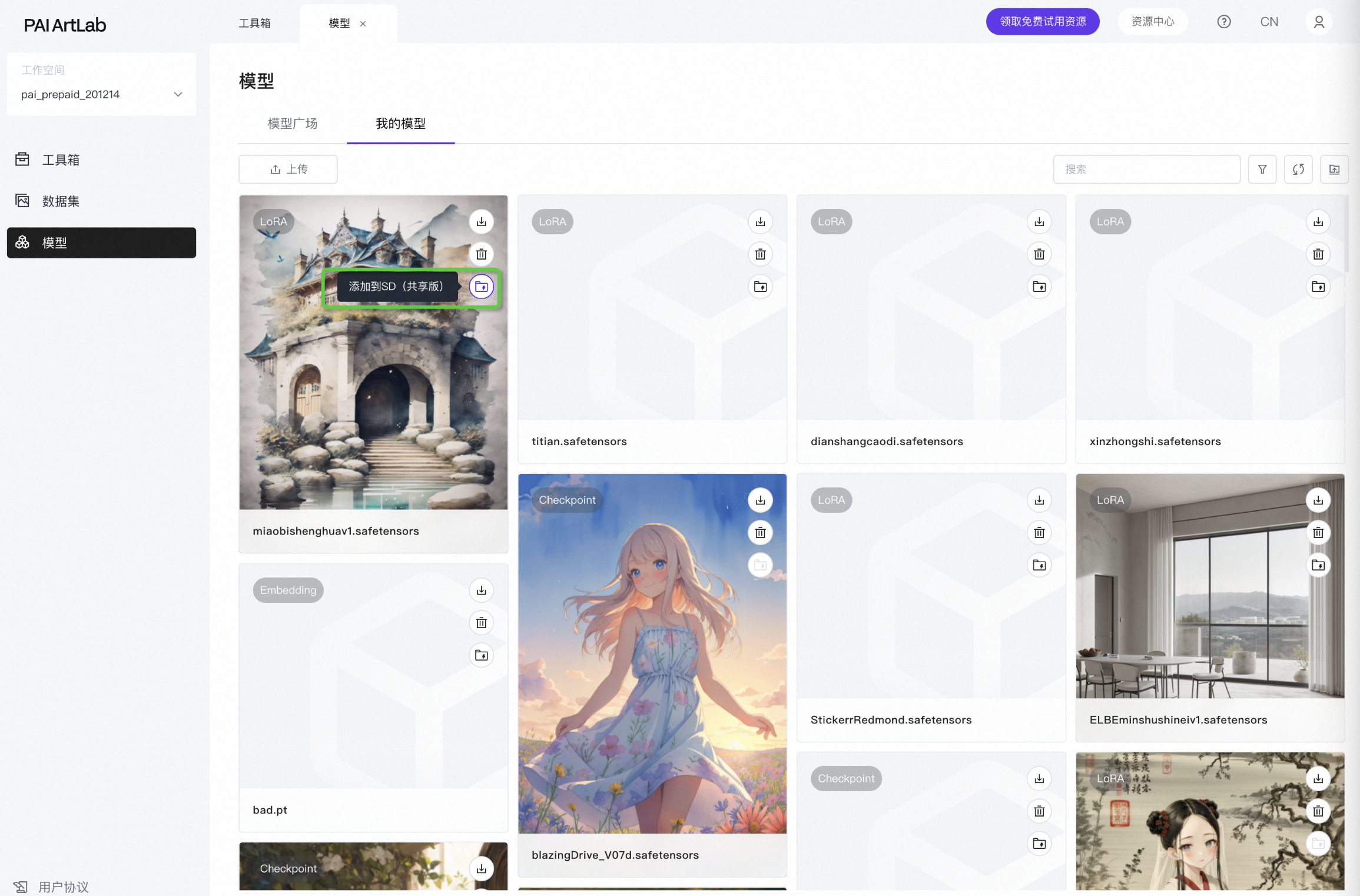Screen dimensions: 1360x896
Task: Add StickerrRedmond model to SD
Action: (x=1039, y=565)
